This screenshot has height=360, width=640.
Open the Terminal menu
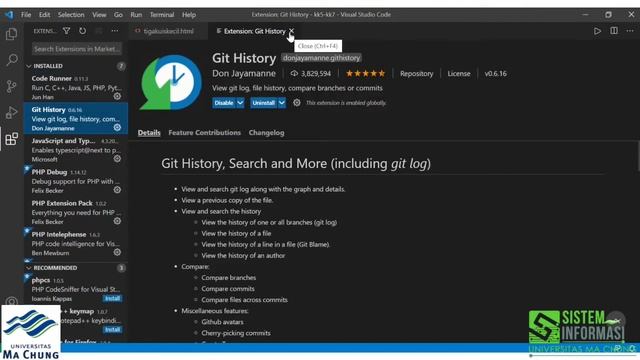click(x=162, y=15)
